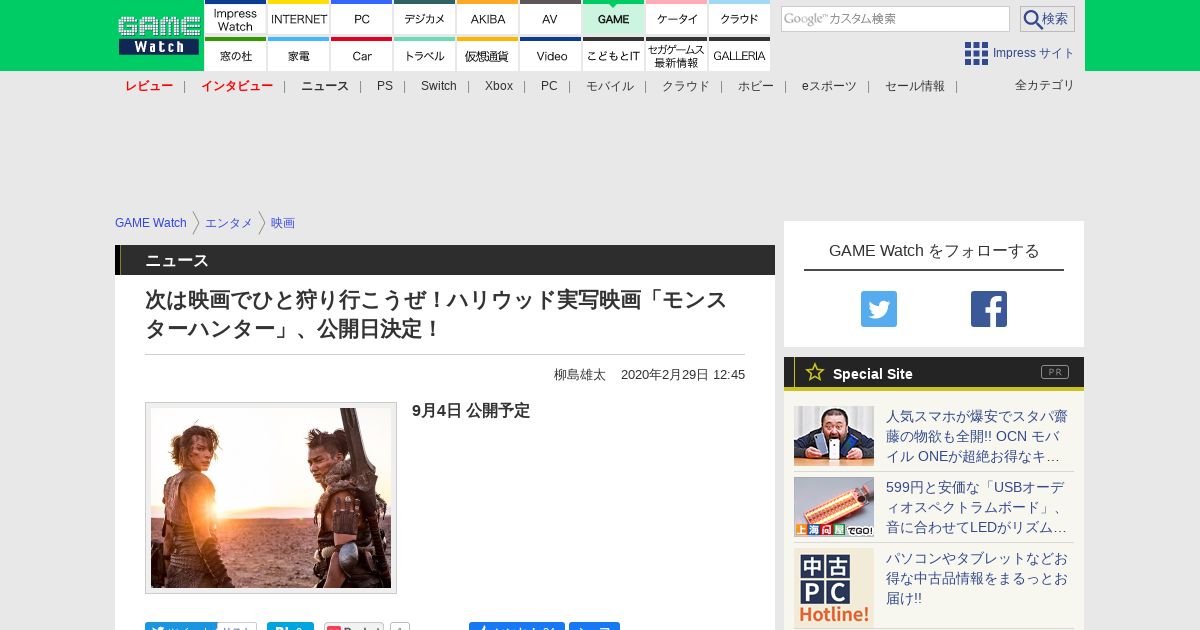Click the Special Site star icon
Image resolution: width=1200 pixels, height=630 pixels.
click(x=815, y=372)
